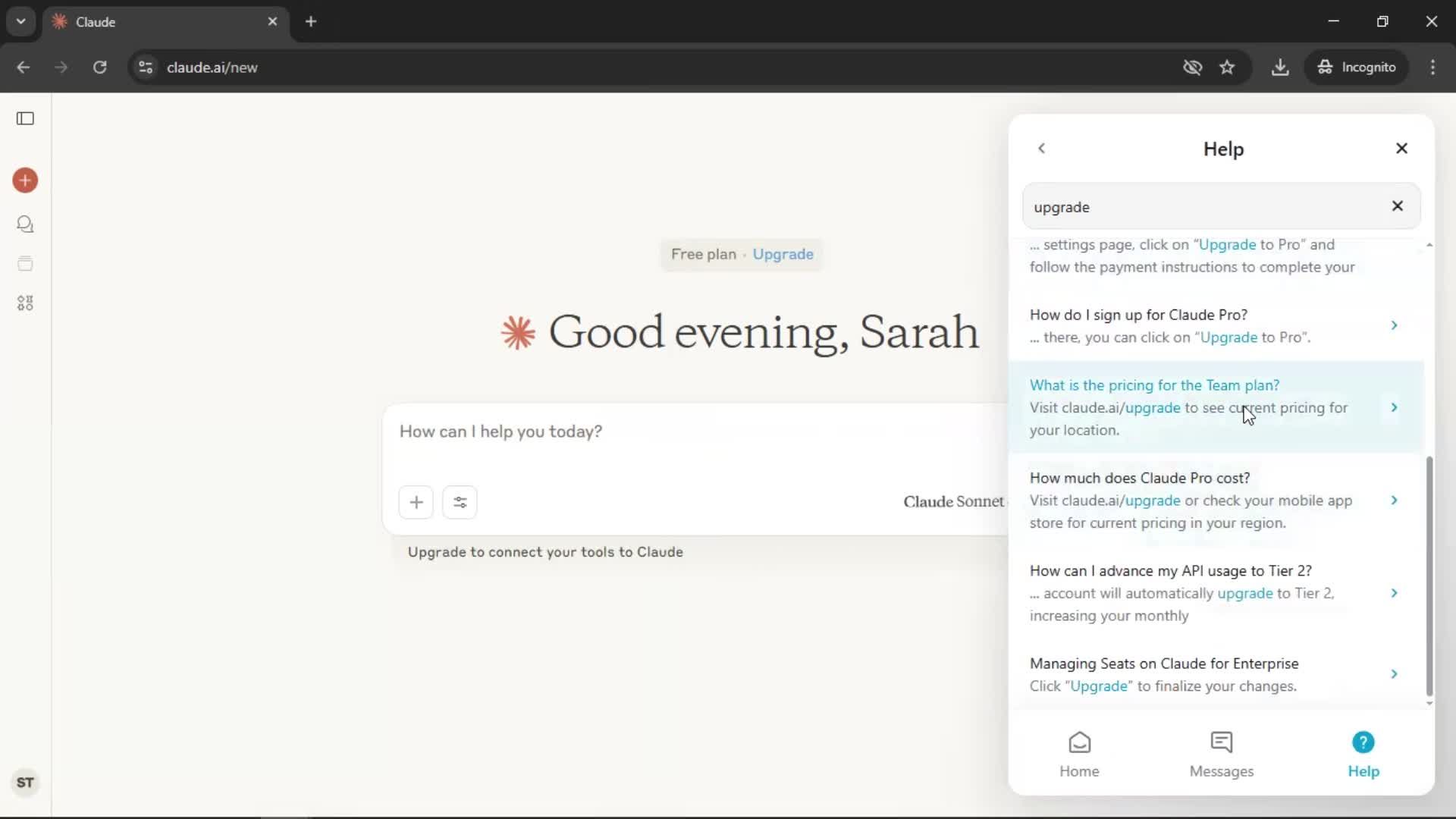The width and height of the screenshot is (1456, 819).
Task: Open the Projects icon in the sidebar
Action: pos(25,264)
